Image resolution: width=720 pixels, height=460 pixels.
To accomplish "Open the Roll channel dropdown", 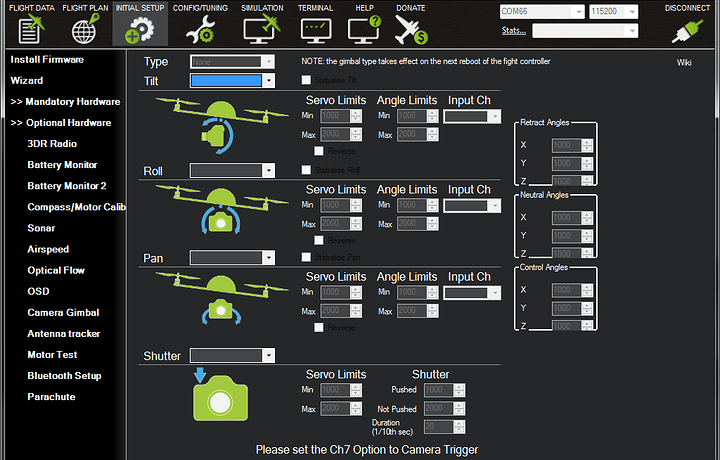I will coord(232,171).
